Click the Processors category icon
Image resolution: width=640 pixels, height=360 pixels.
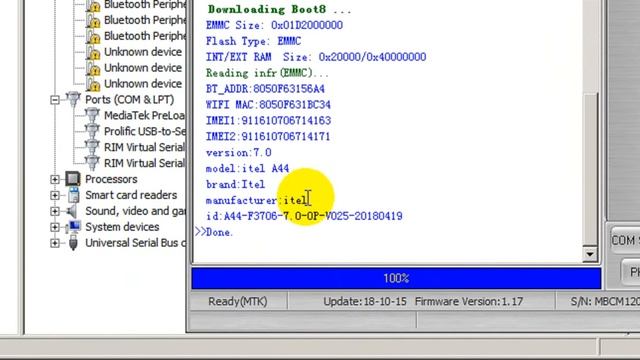pyautogui.click(x=73, y=179)
